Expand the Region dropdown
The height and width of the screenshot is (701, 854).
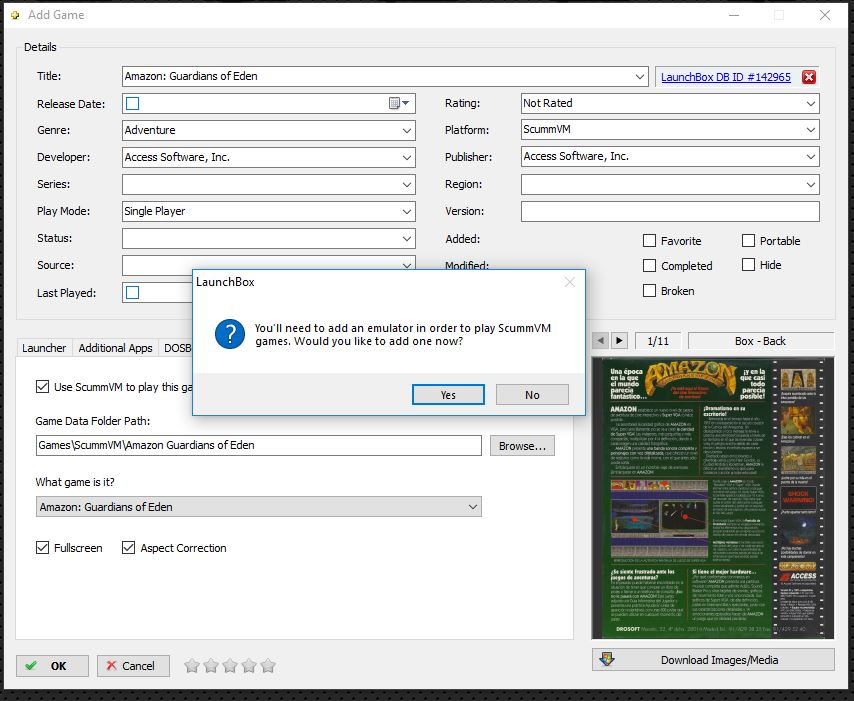pyautogui.click(x=810, y=185)
